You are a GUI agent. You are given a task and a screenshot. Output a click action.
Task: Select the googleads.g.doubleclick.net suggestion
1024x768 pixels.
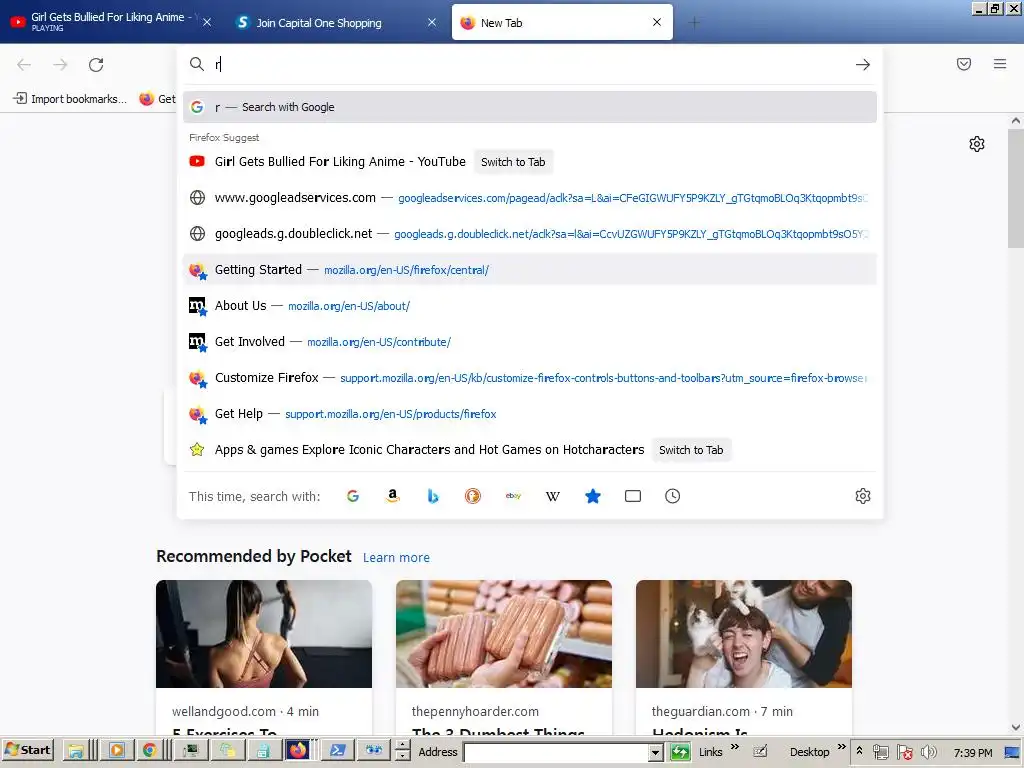tap(530, 234)
